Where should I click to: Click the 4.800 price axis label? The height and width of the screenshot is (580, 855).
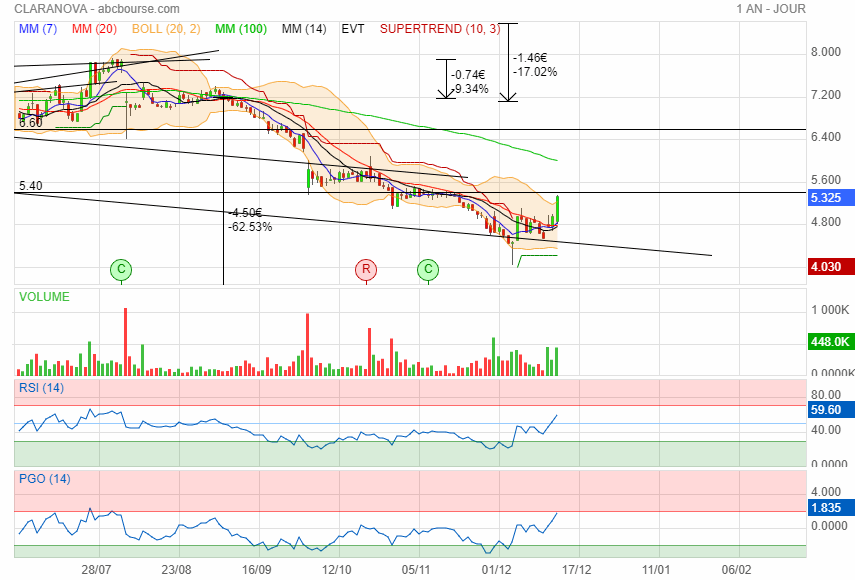pyautogui.click(x=826, y=222)
